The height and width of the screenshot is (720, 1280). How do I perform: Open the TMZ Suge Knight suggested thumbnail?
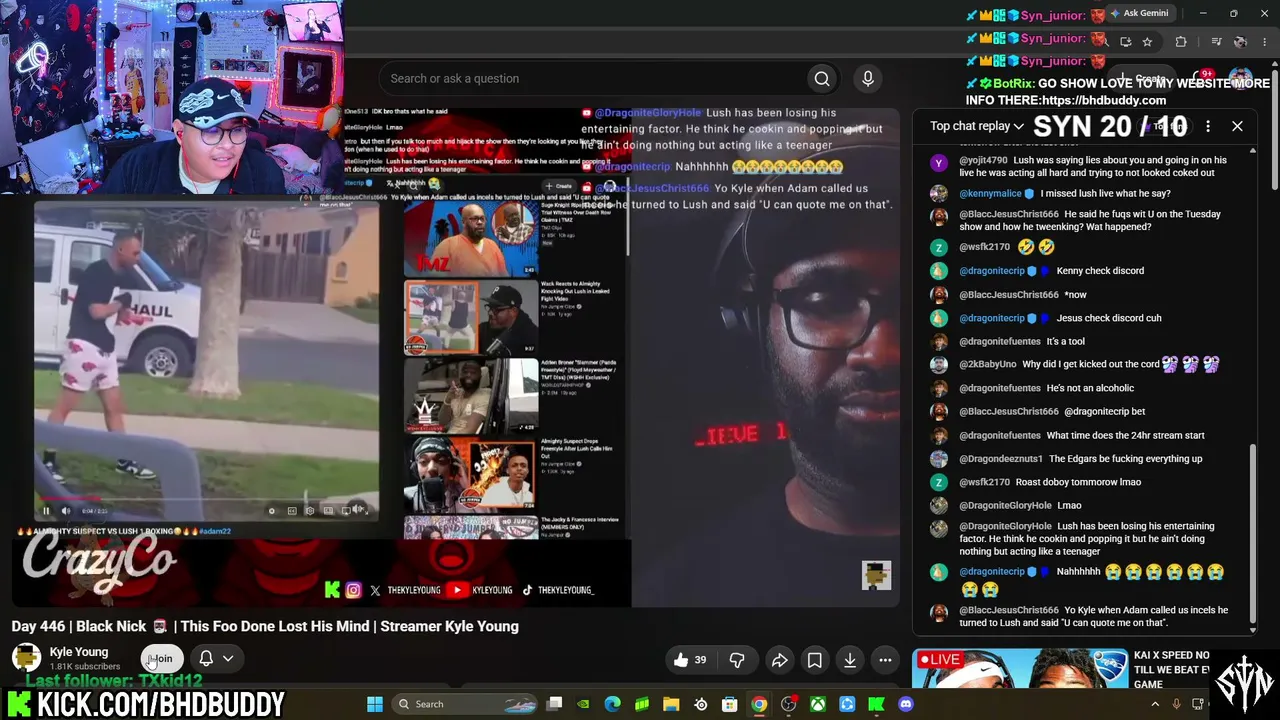click(x=470, y=240)
